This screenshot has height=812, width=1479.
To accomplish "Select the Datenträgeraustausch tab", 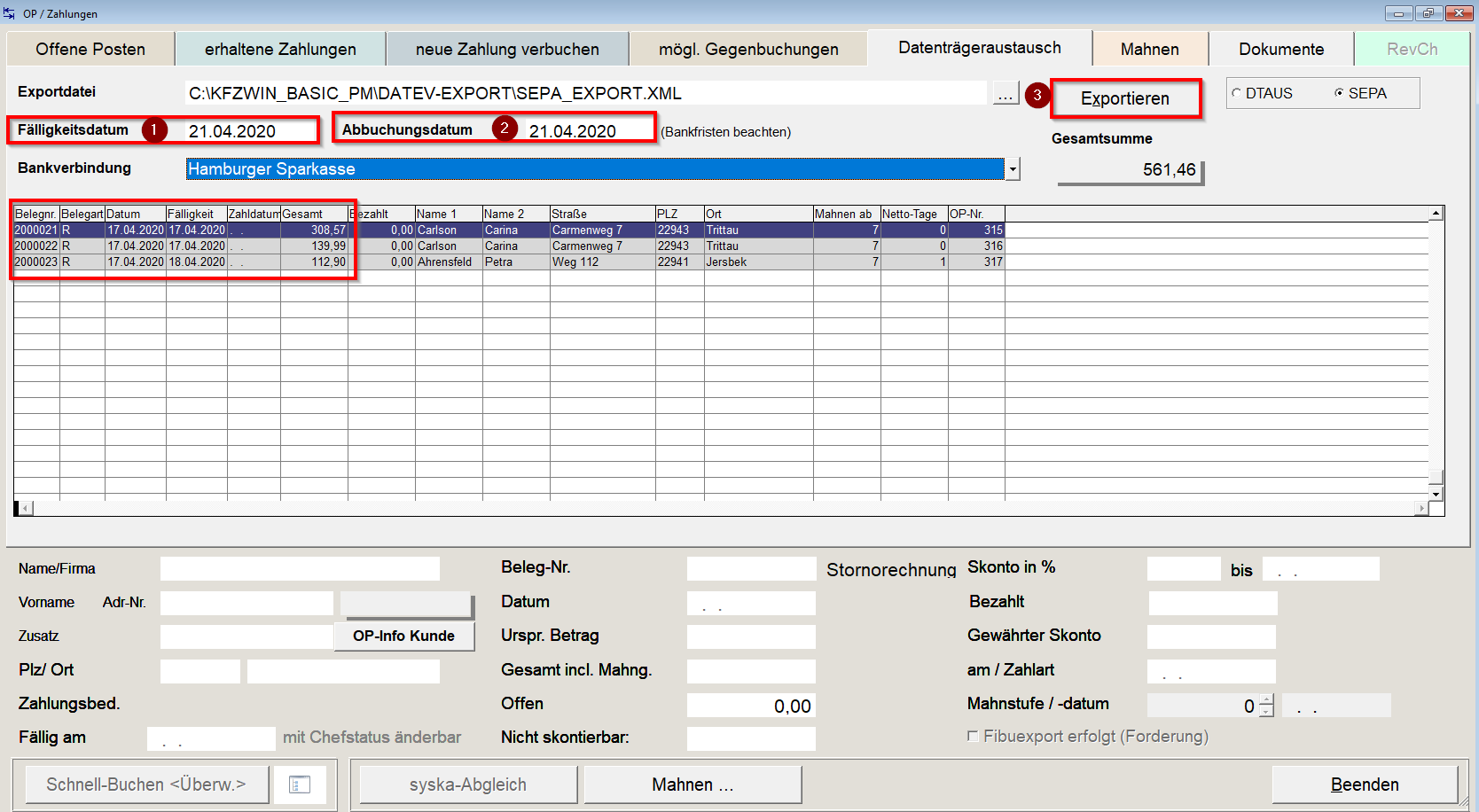I will click(x=980, y=47).
